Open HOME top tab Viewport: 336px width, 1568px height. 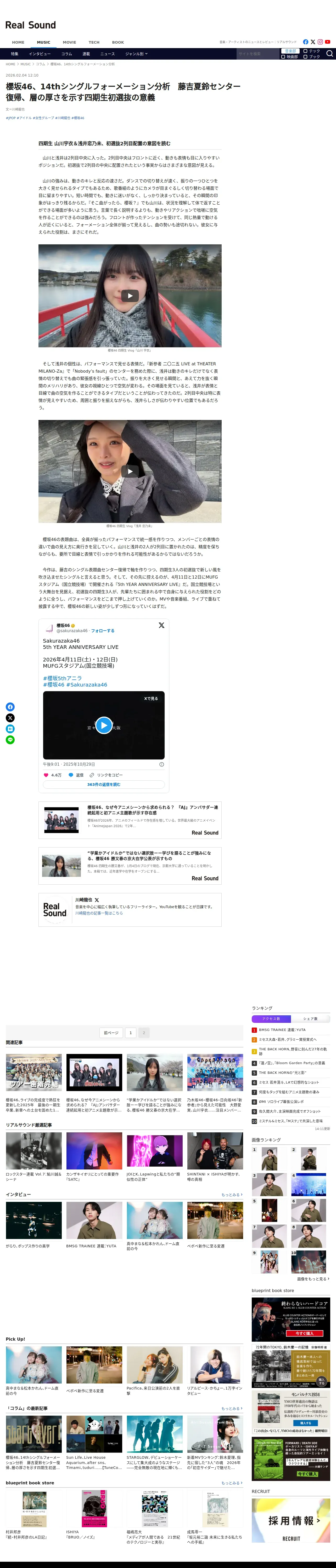tap(18, 43)
